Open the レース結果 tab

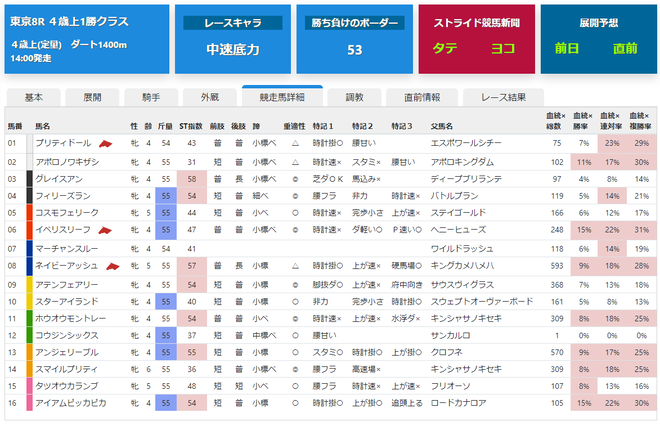tap(503, 97)
